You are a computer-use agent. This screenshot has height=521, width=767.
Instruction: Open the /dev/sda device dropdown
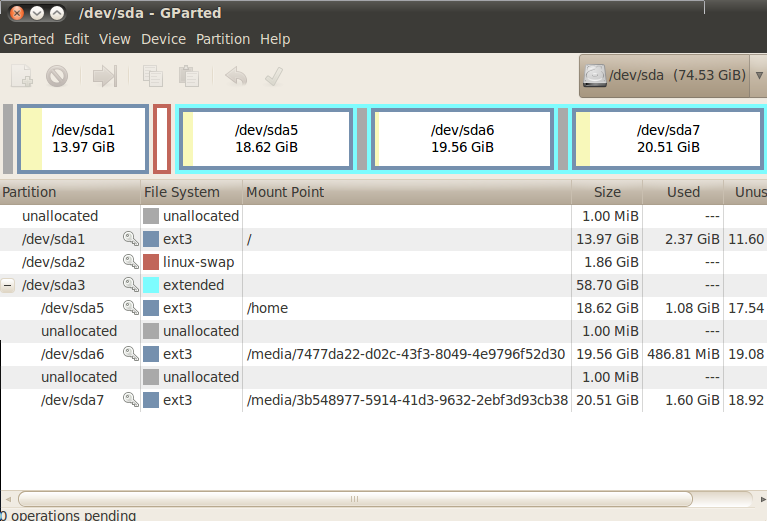pyautogui.click(x=759, y=76)
